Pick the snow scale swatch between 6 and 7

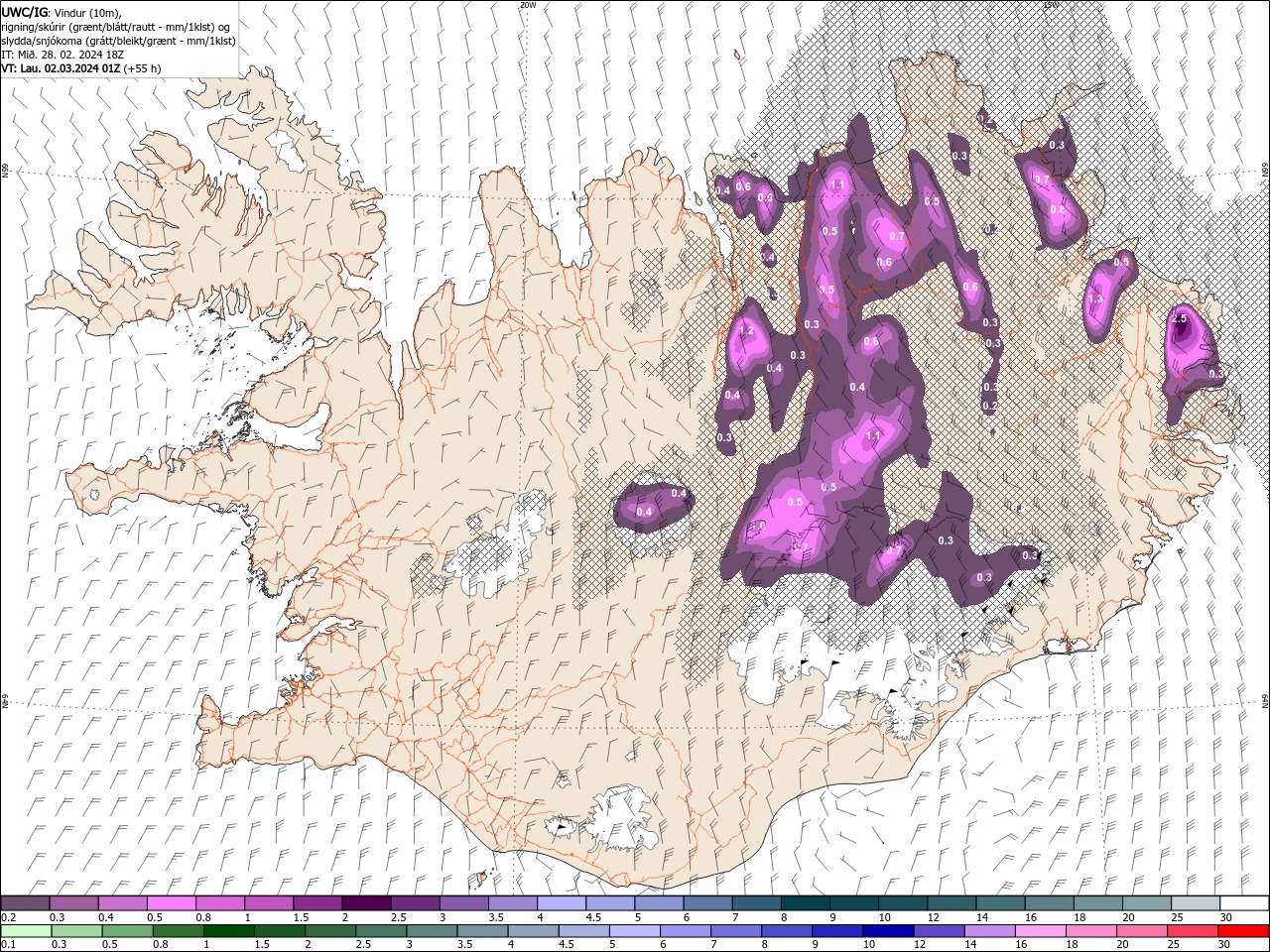click(707, 903)
